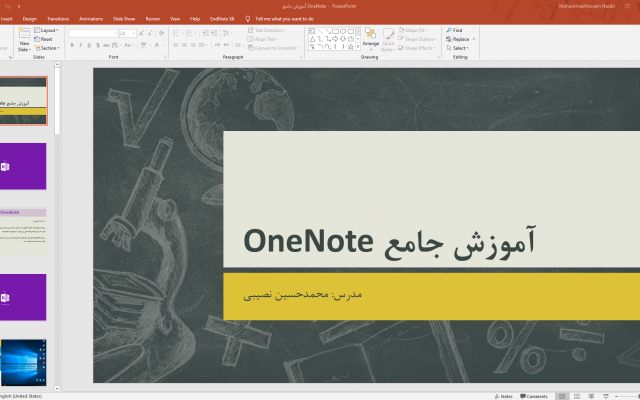
Task: Click Shape Outline option
Action: click(x=417, y=39)
